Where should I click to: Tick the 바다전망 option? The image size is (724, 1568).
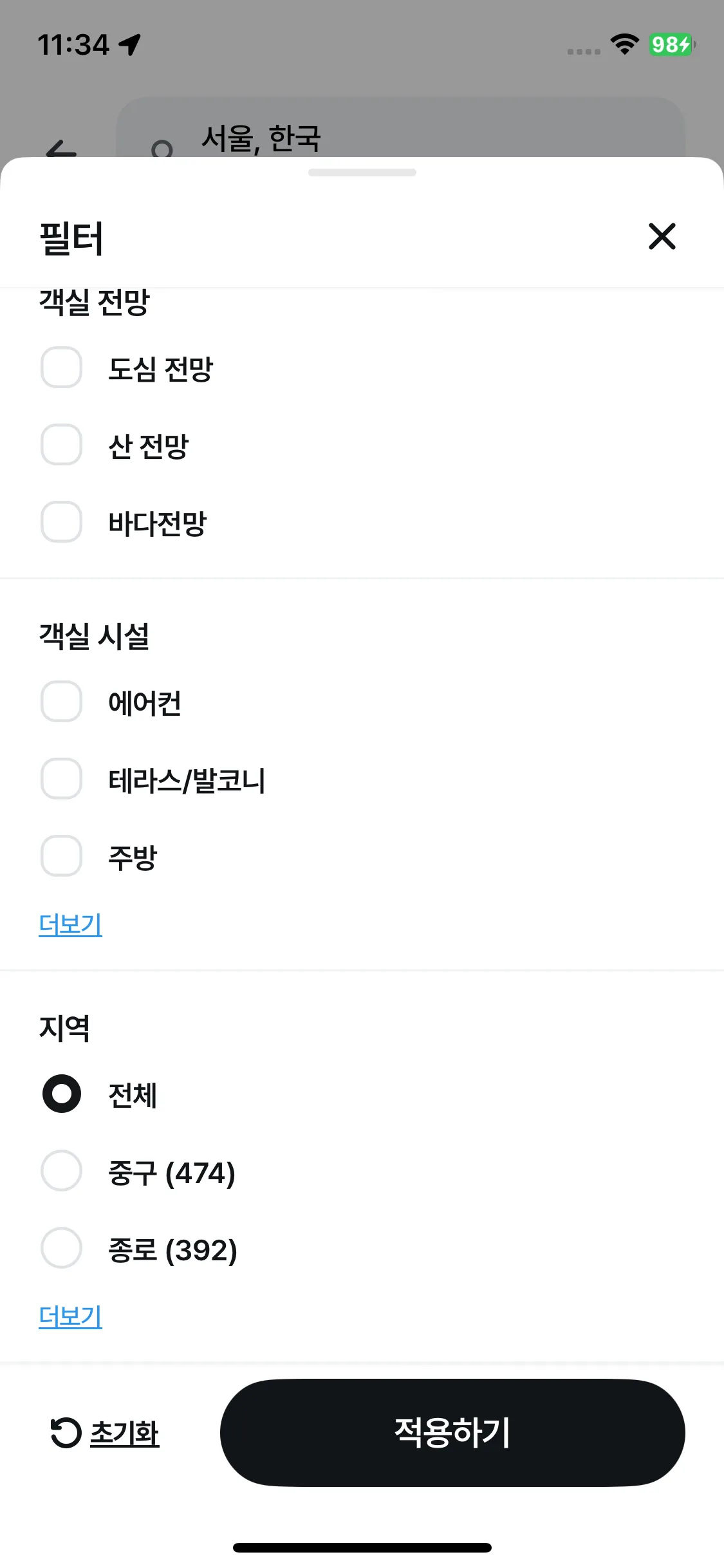(61, 522)
